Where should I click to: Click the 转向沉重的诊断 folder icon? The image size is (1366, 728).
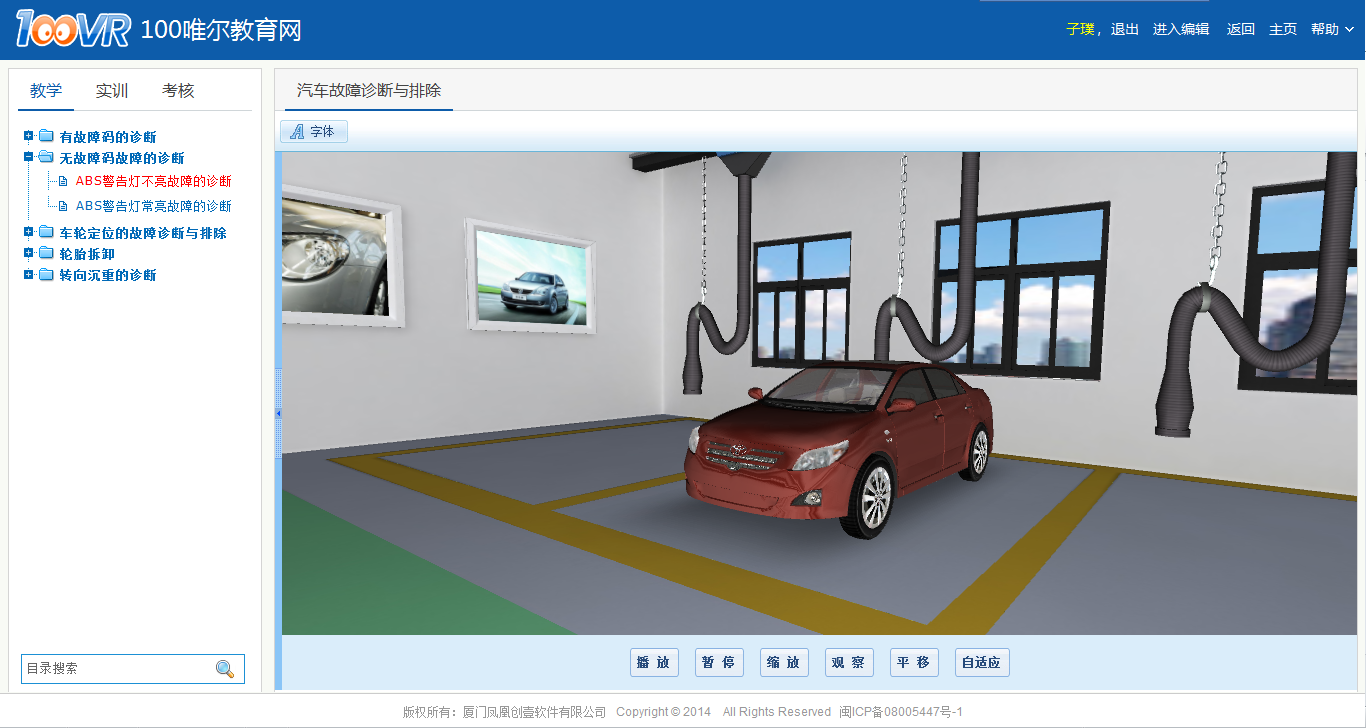tap(46, 275)
